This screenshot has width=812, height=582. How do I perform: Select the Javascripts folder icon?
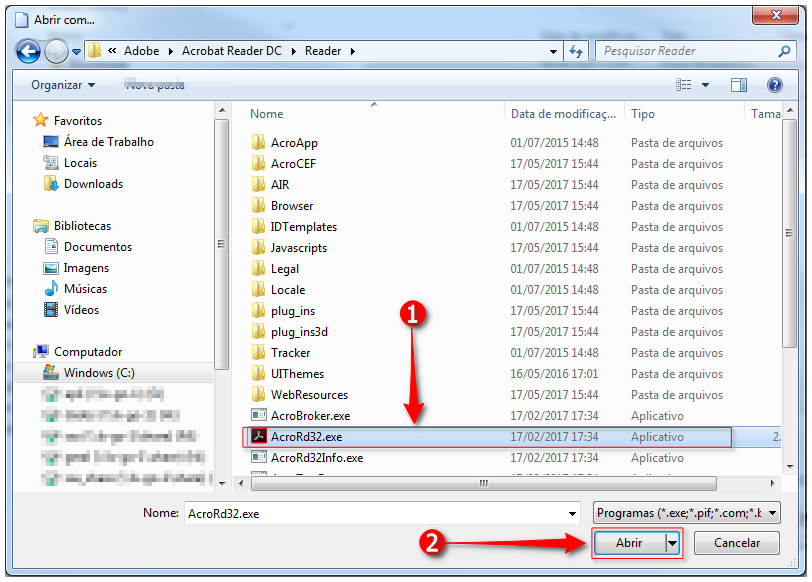(x=258, y=248)
